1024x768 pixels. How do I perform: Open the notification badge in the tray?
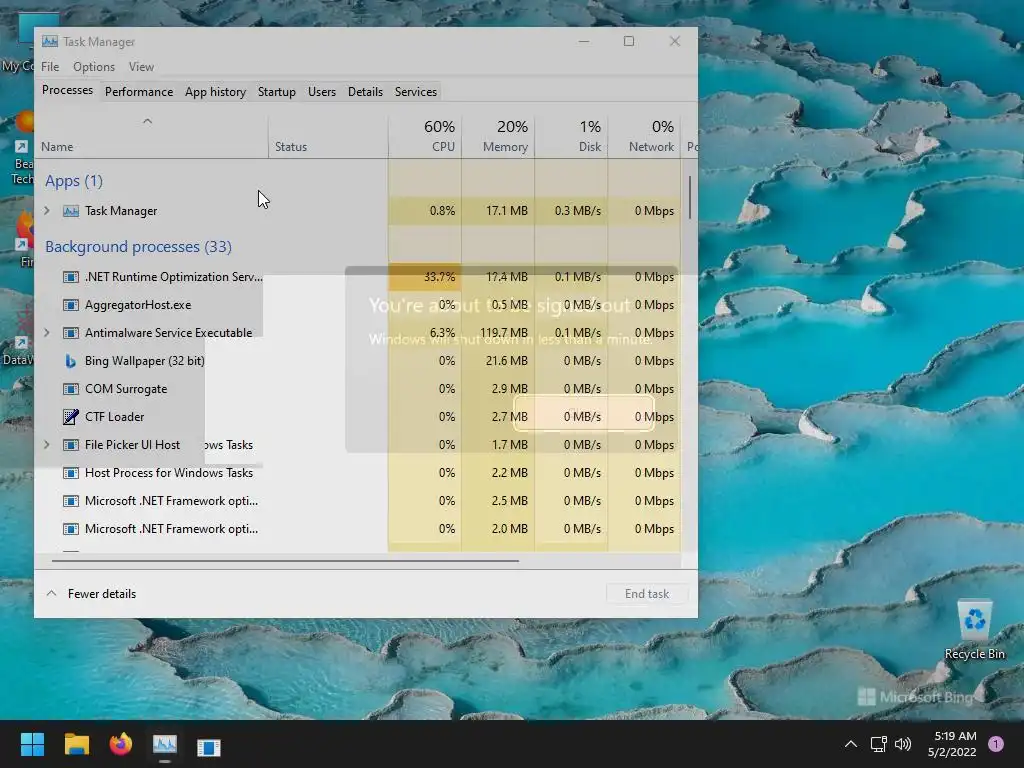[x=996, y=744]
